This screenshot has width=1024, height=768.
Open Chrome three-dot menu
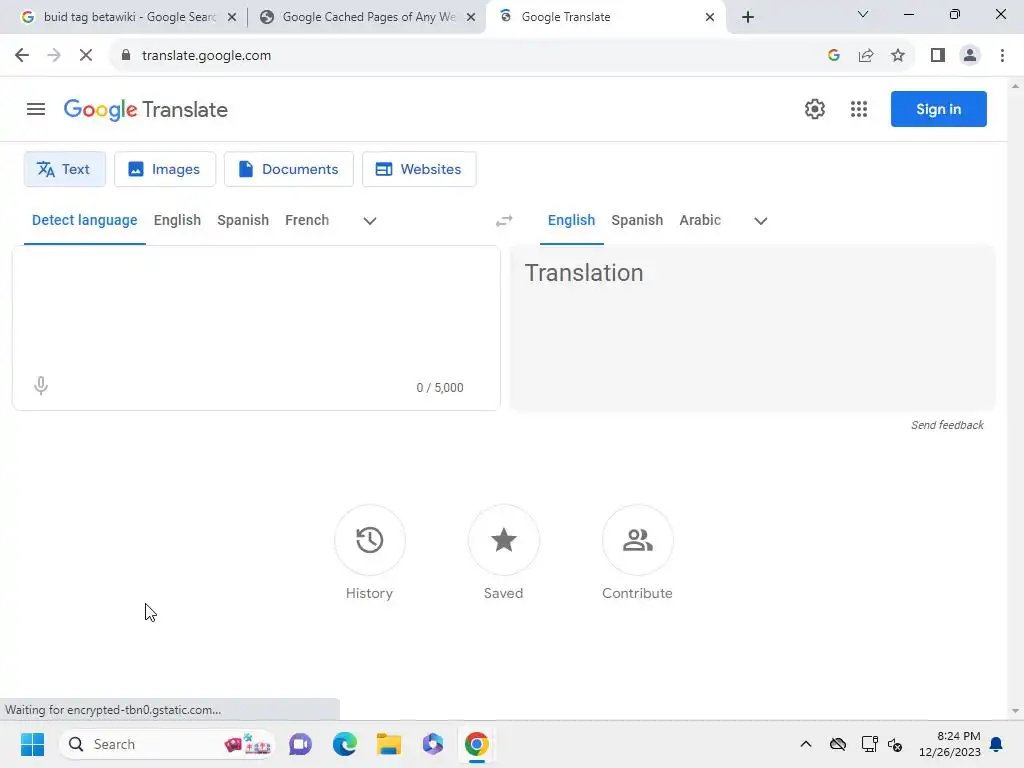pos(1002,56)
